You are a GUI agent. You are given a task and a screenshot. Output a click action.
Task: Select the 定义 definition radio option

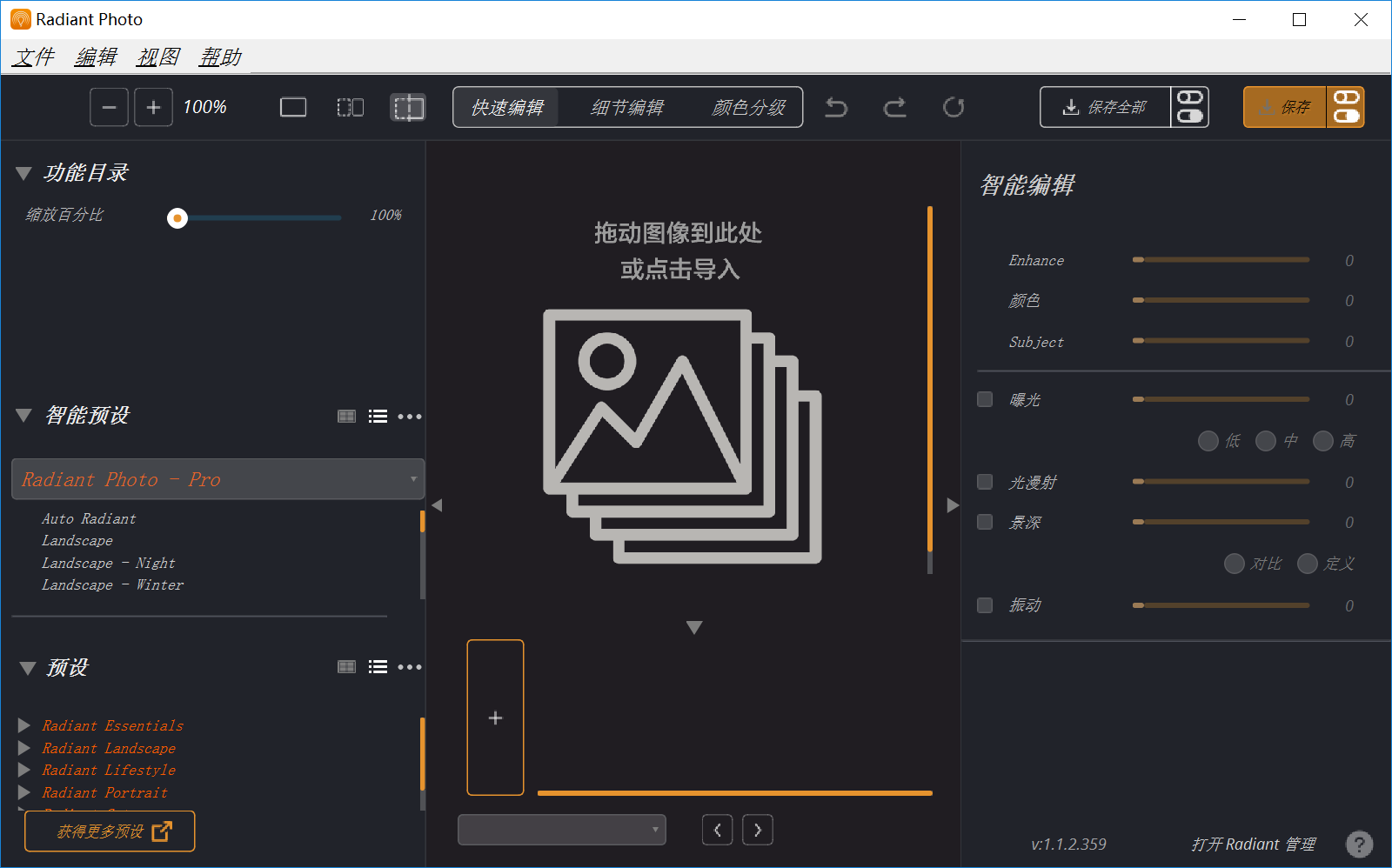point(1308,564)
